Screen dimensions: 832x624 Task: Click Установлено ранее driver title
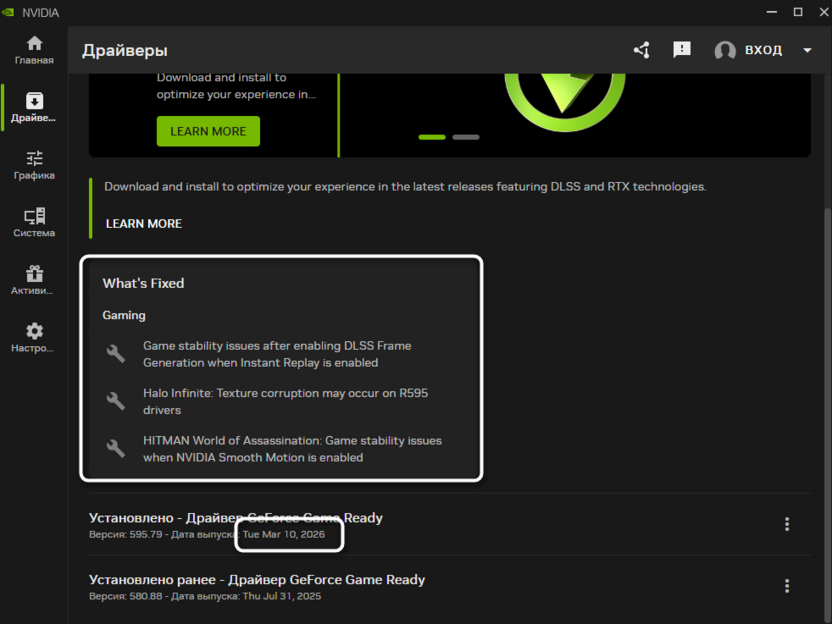(257, 579)
